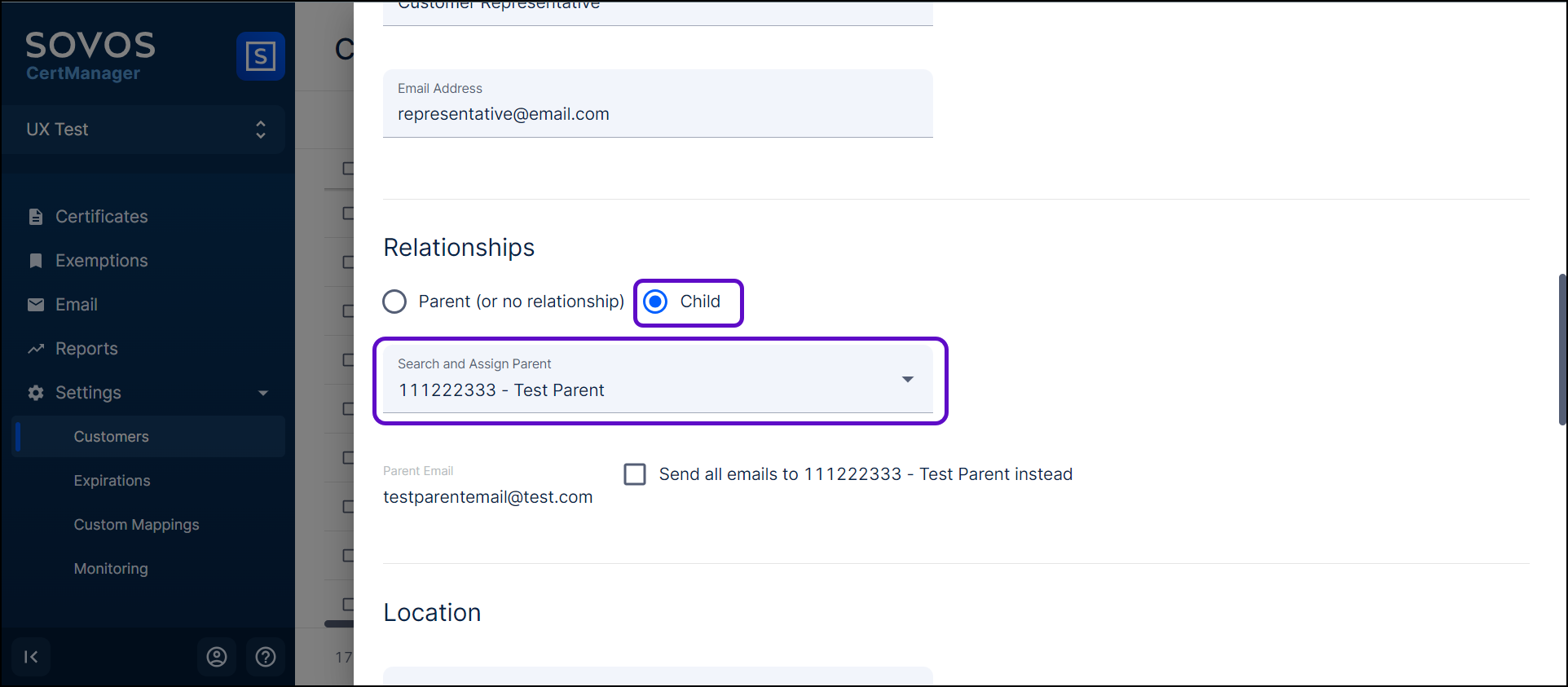The height and width of the screenshot is (687, 1568).
Task: Click the Certificates document icon
Action: click(x=36, y=217)
